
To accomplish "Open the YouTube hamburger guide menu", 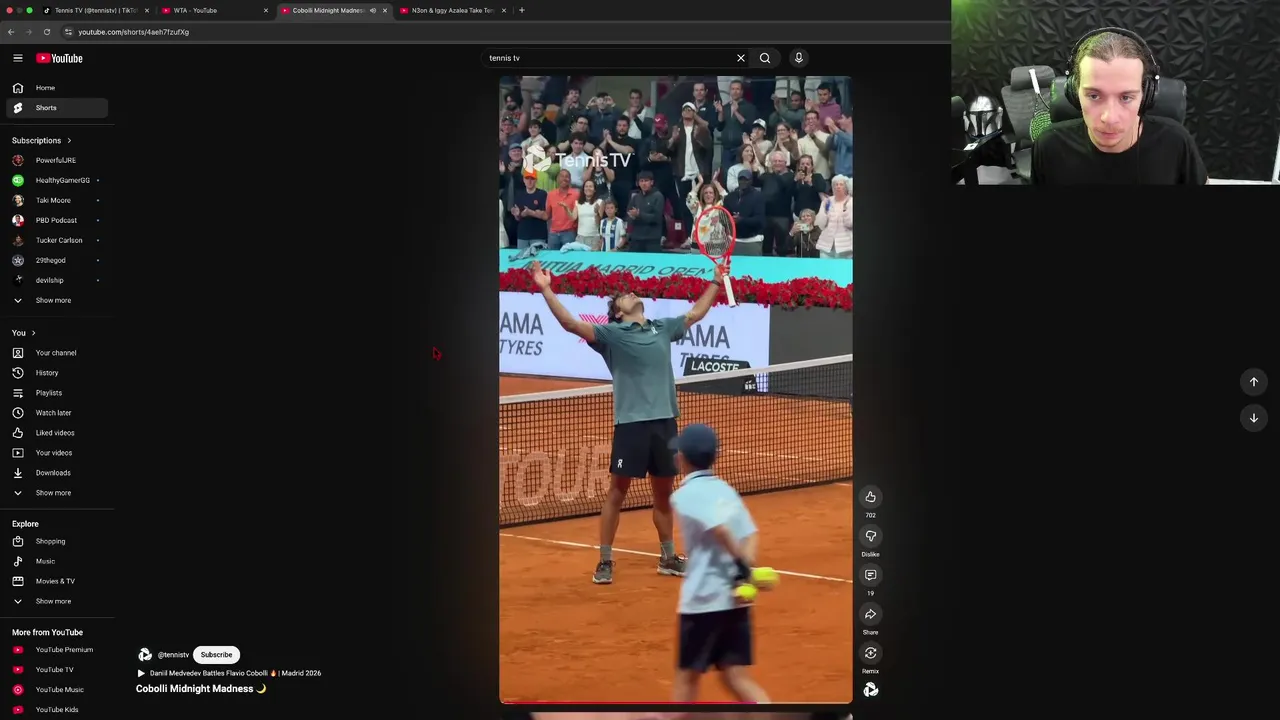I will coord(18,58).
